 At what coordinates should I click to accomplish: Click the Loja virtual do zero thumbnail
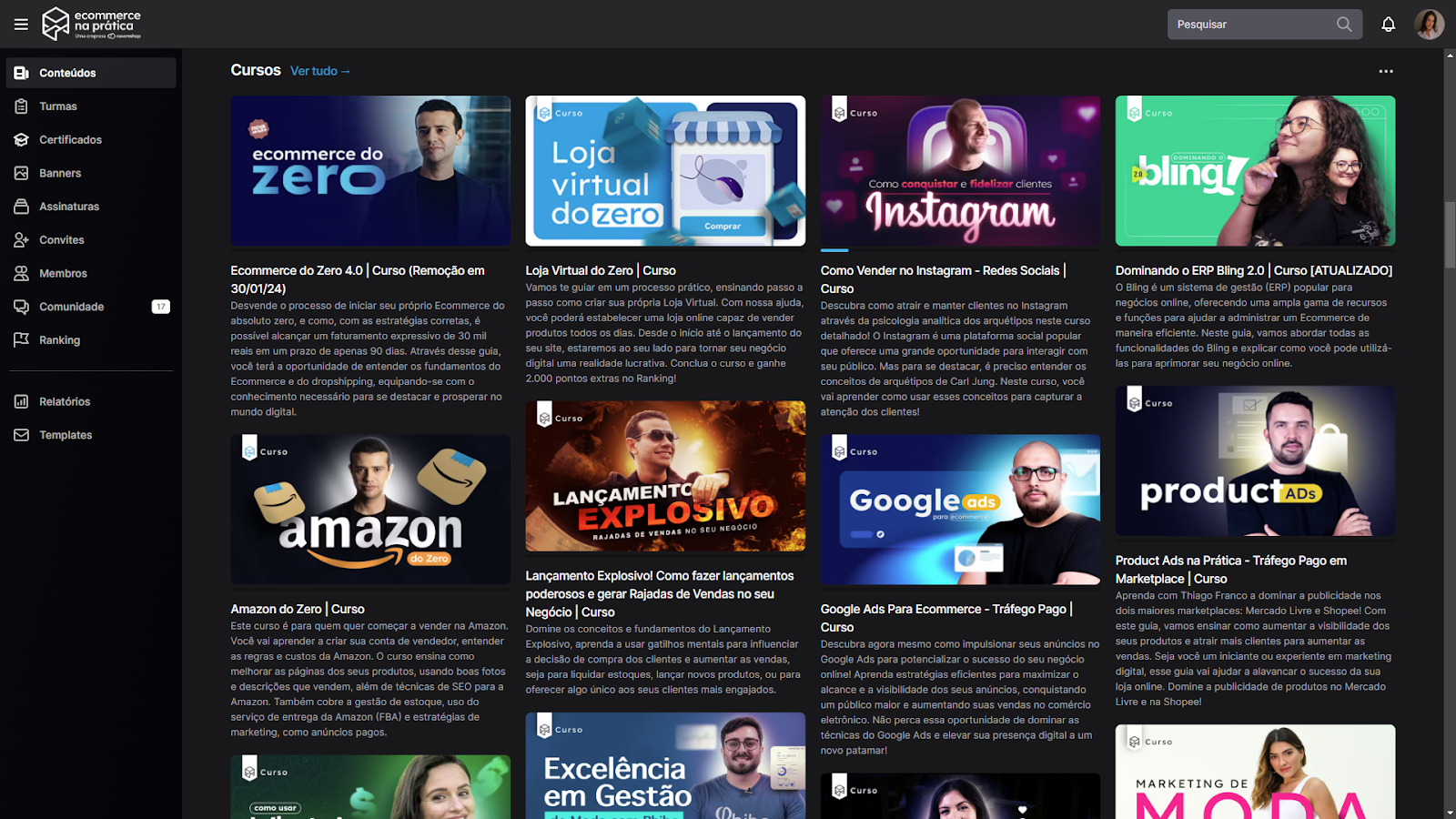tap(665, 171)
